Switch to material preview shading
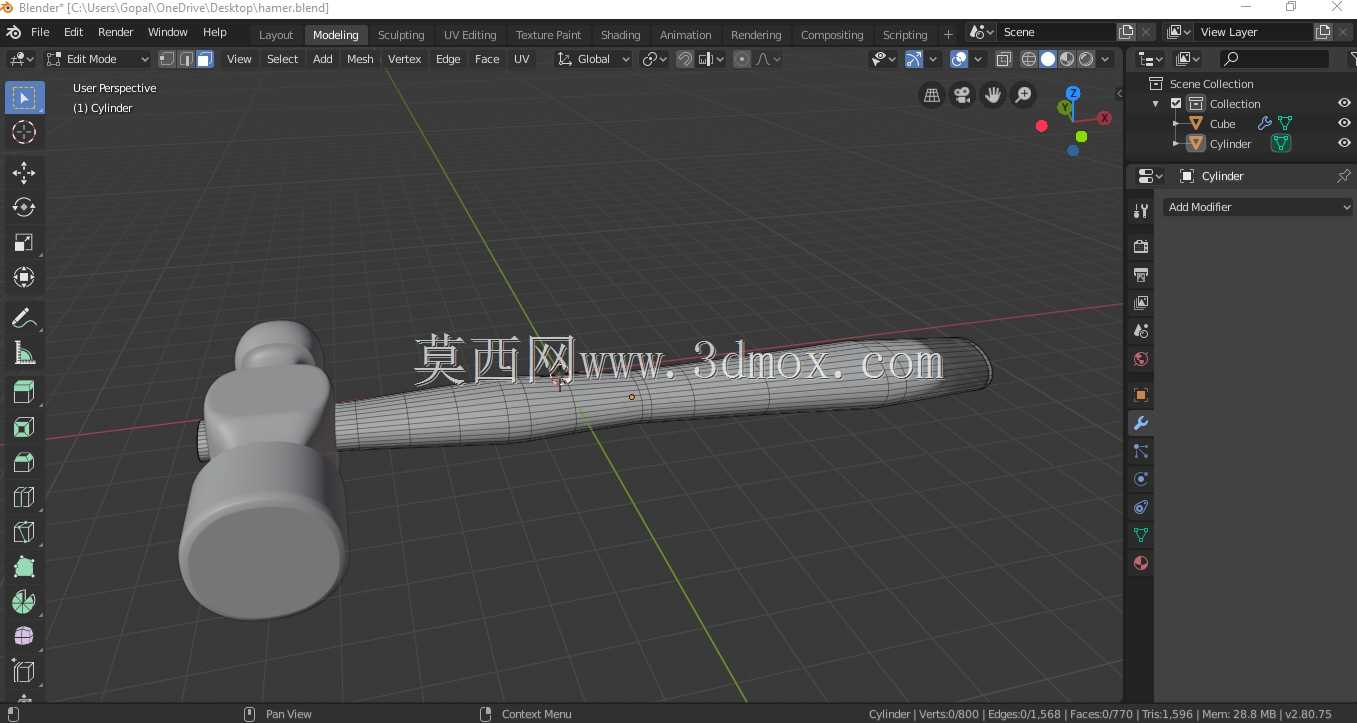 point(1067,59)
